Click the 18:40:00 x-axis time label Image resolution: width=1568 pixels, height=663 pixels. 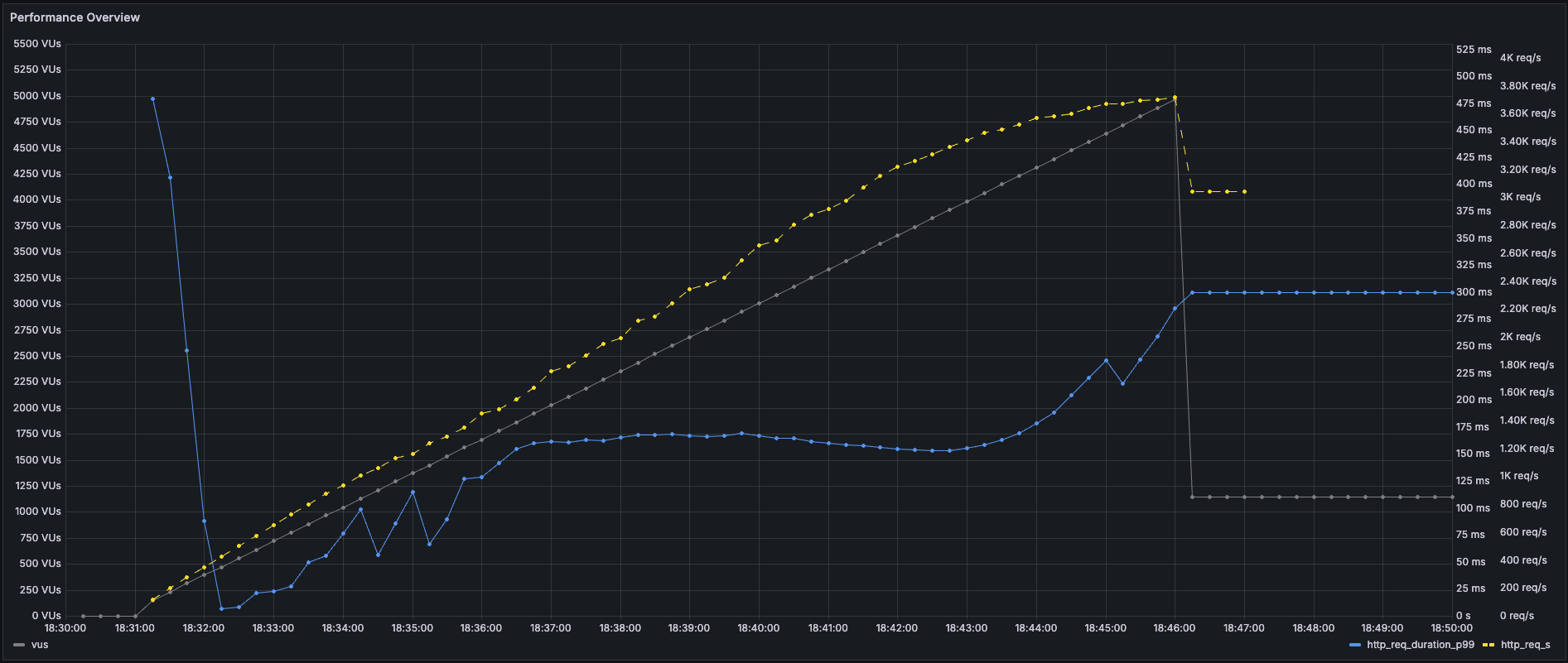coord(758,628)
